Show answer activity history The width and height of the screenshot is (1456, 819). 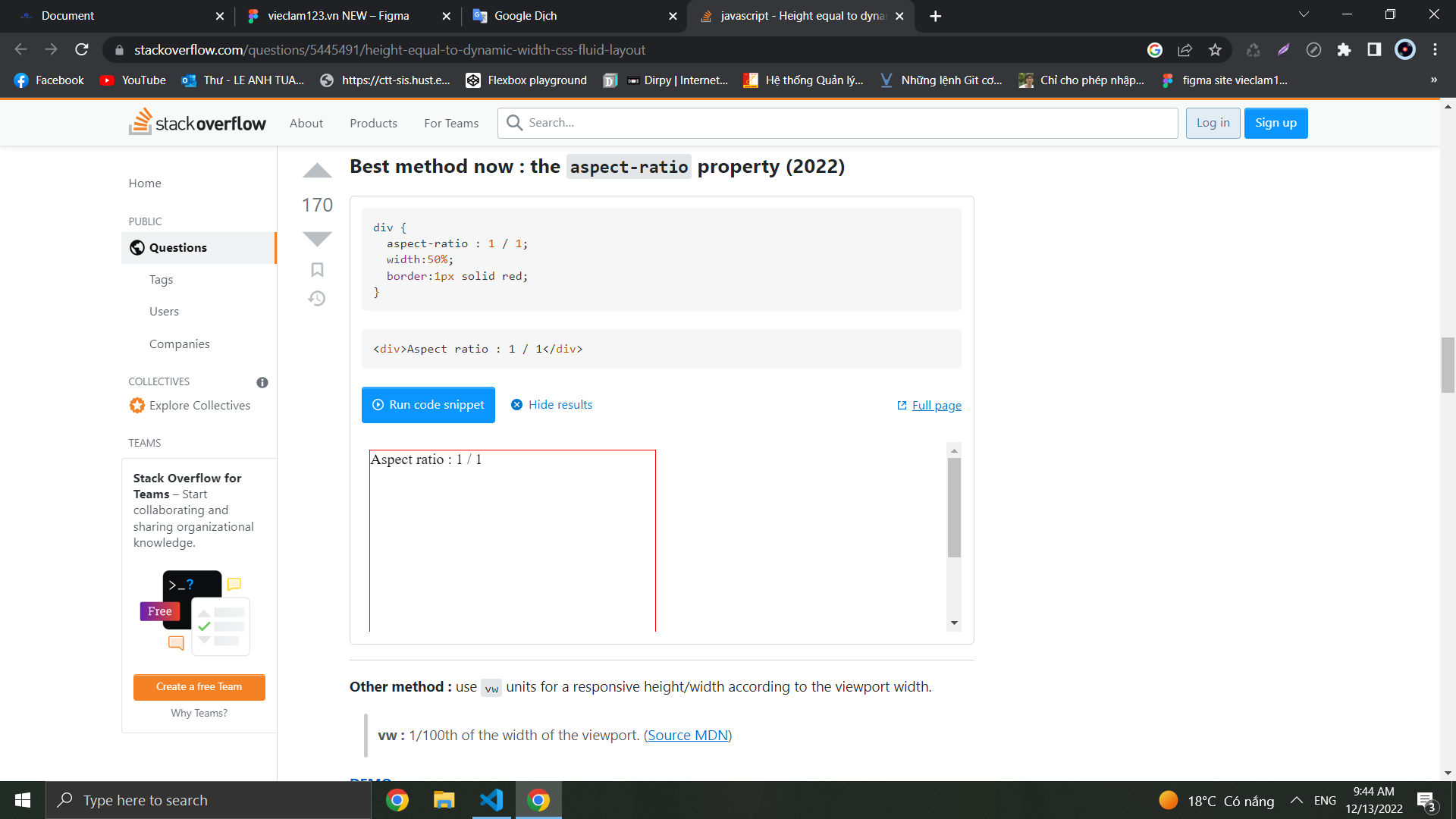pyautogui.click(x=317, y=299)
